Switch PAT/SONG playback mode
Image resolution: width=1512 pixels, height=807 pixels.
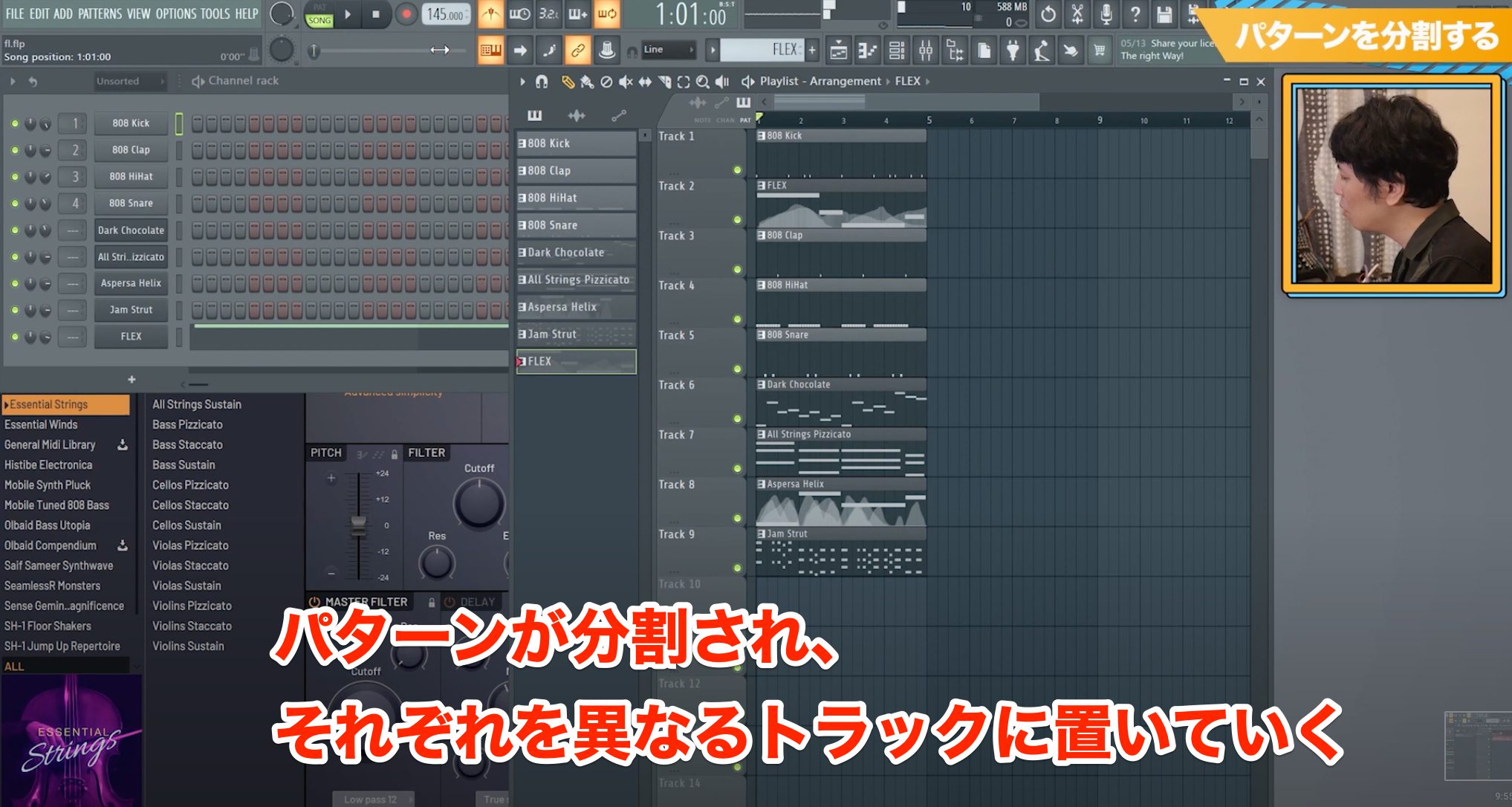pos(319,14)
